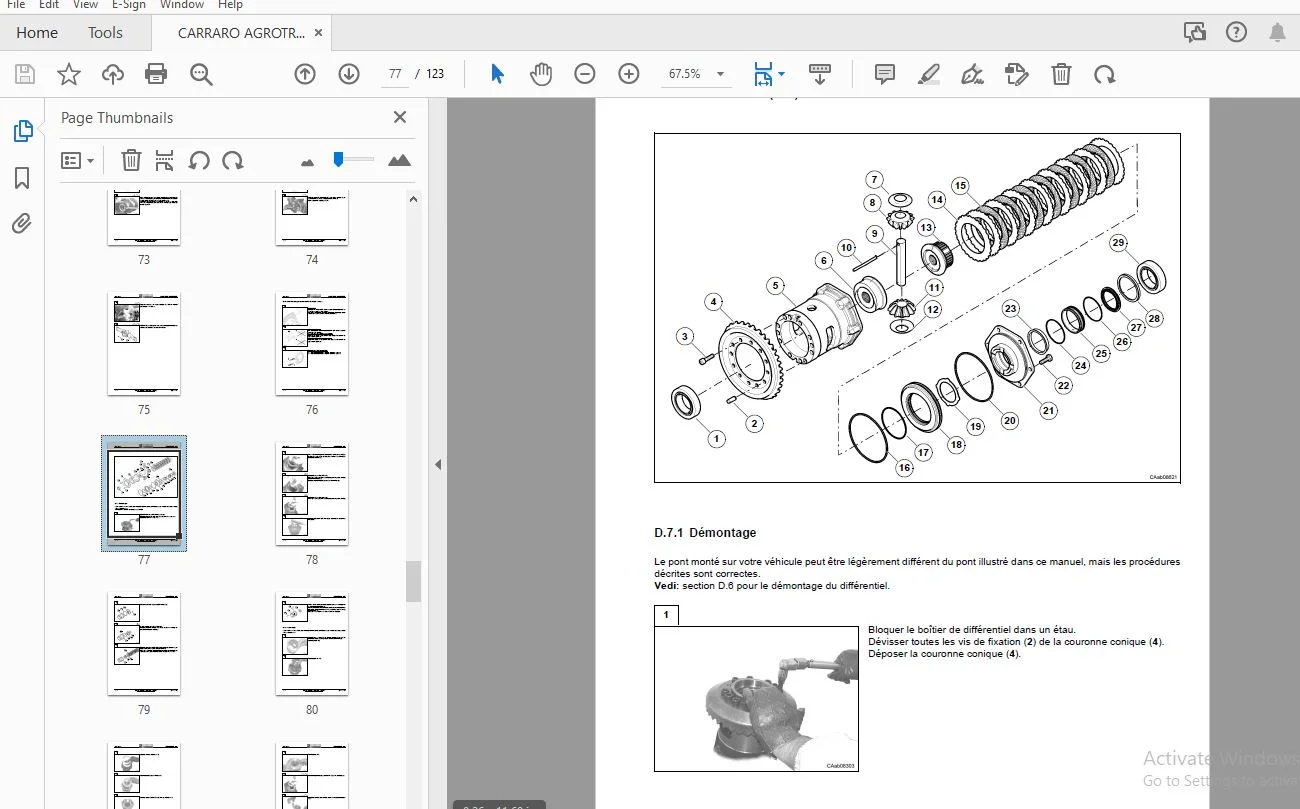This screenshot has height=809, width=1300.
Task: Activate the Hand pan tool
Action: pyautogui.click(x=541, y=74)
